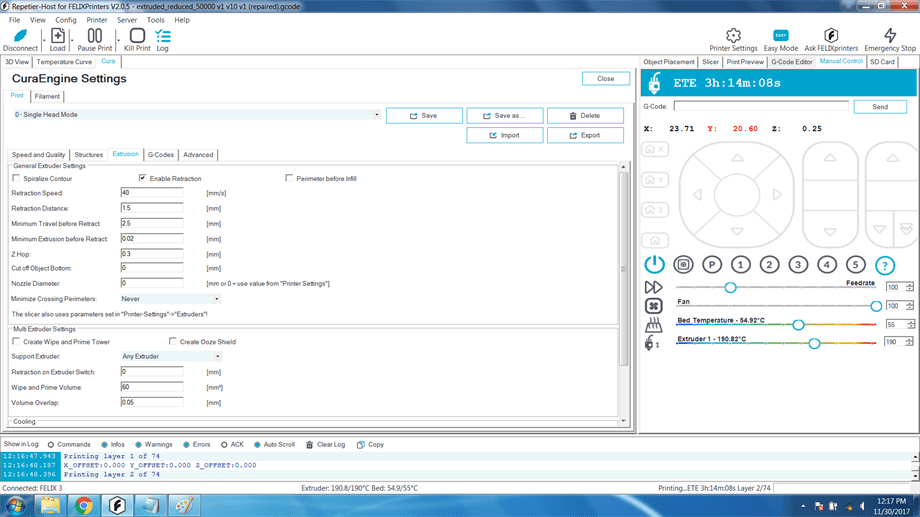
Task: Switch to Filament tab
Action: [x=47, y=96]
